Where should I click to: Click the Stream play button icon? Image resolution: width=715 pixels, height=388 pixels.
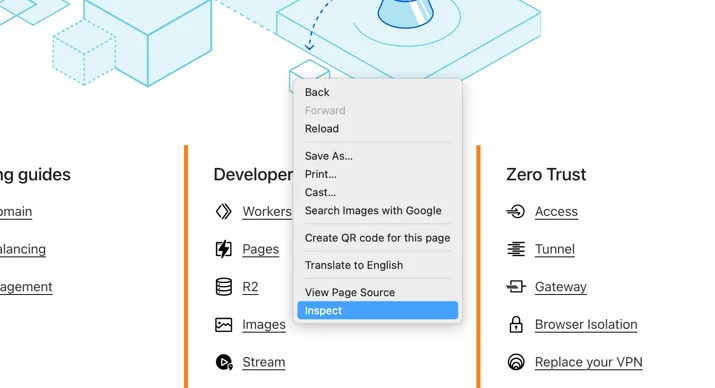pyautogui.click(x=224, y=362)
